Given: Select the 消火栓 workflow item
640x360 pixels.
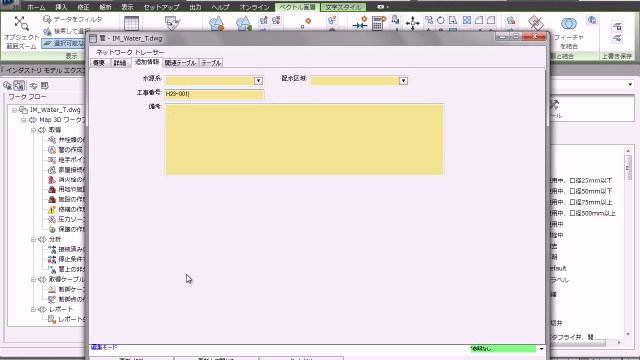Looking at the screenshot, I should (66, 180).
